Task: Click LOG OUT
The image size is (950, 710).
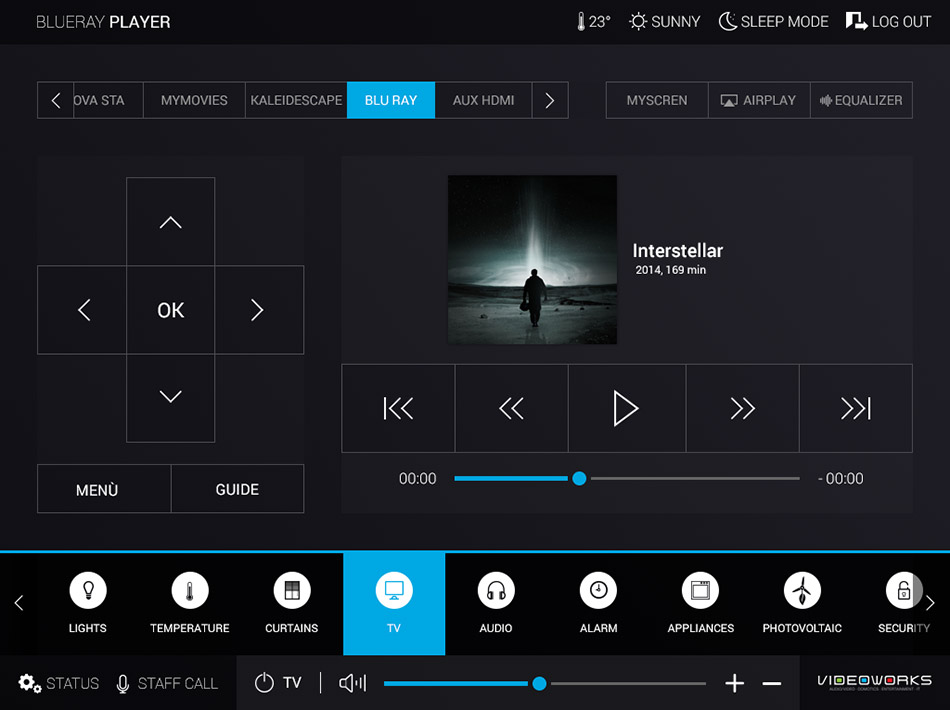Action: click(888, 22)
